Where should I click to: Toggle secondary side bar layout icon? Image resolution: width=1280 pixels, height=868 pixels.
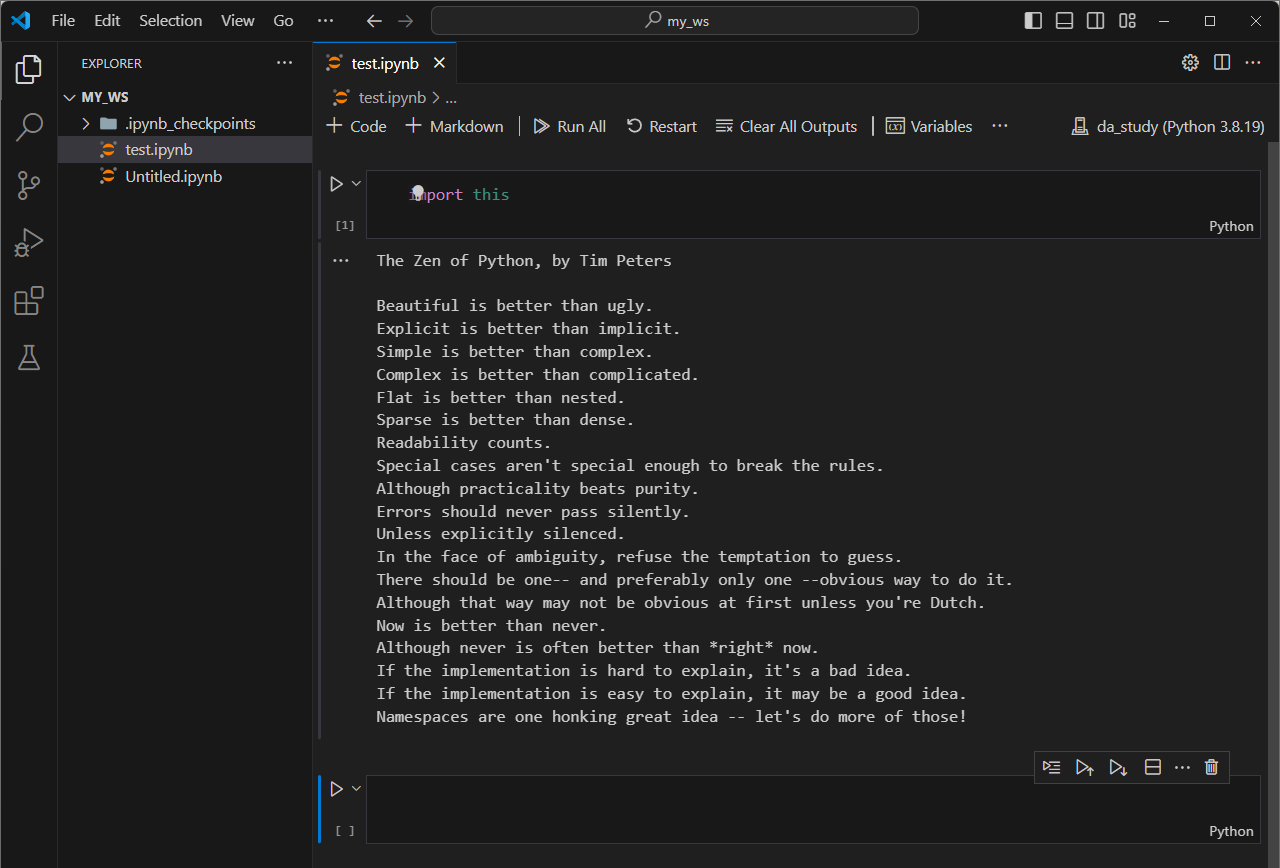coord(1096,20)
